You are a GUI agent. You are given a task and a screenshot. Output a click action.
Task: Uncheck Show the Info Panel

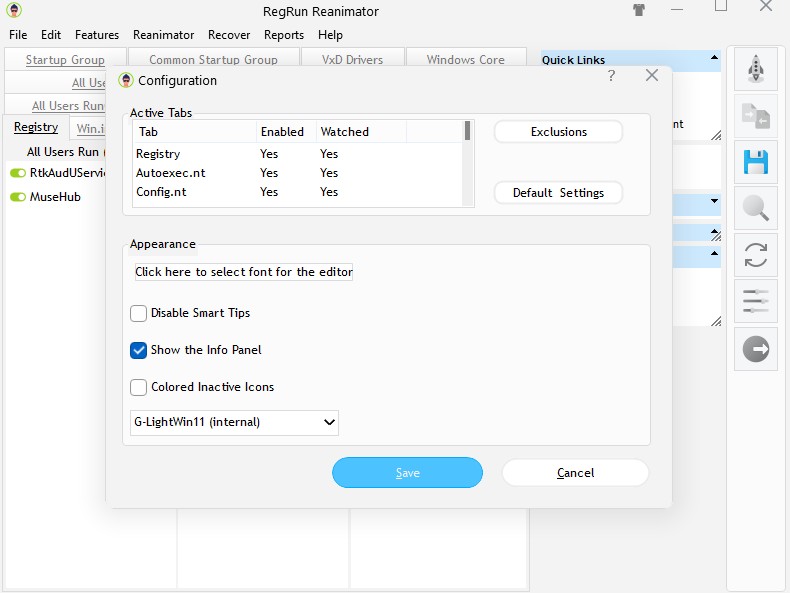point(138,350)
